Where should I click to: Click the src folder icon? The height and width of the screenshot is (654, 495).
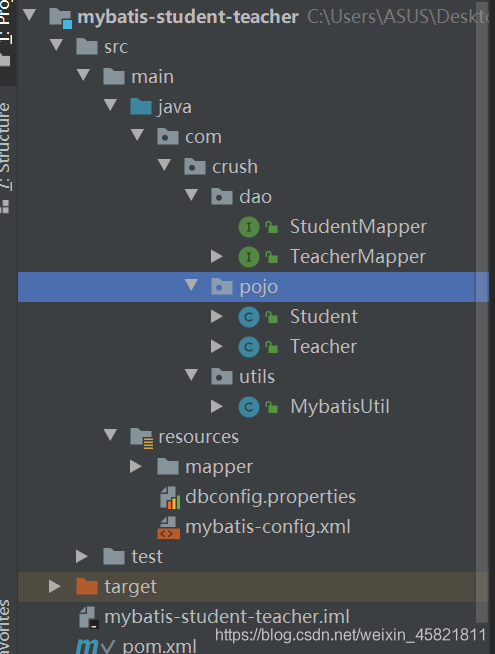click(87, 46)
